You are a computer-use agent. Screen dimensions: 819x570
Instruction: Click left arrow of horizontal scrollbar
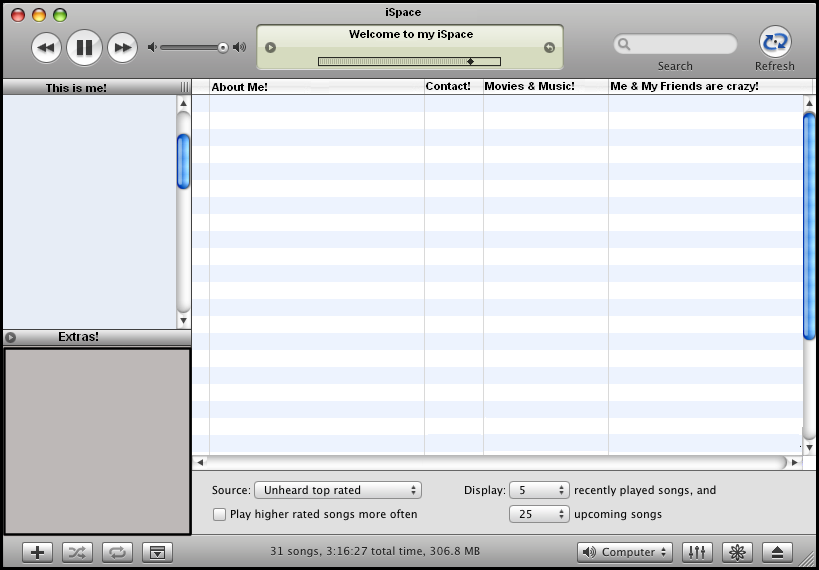point(200,462)
